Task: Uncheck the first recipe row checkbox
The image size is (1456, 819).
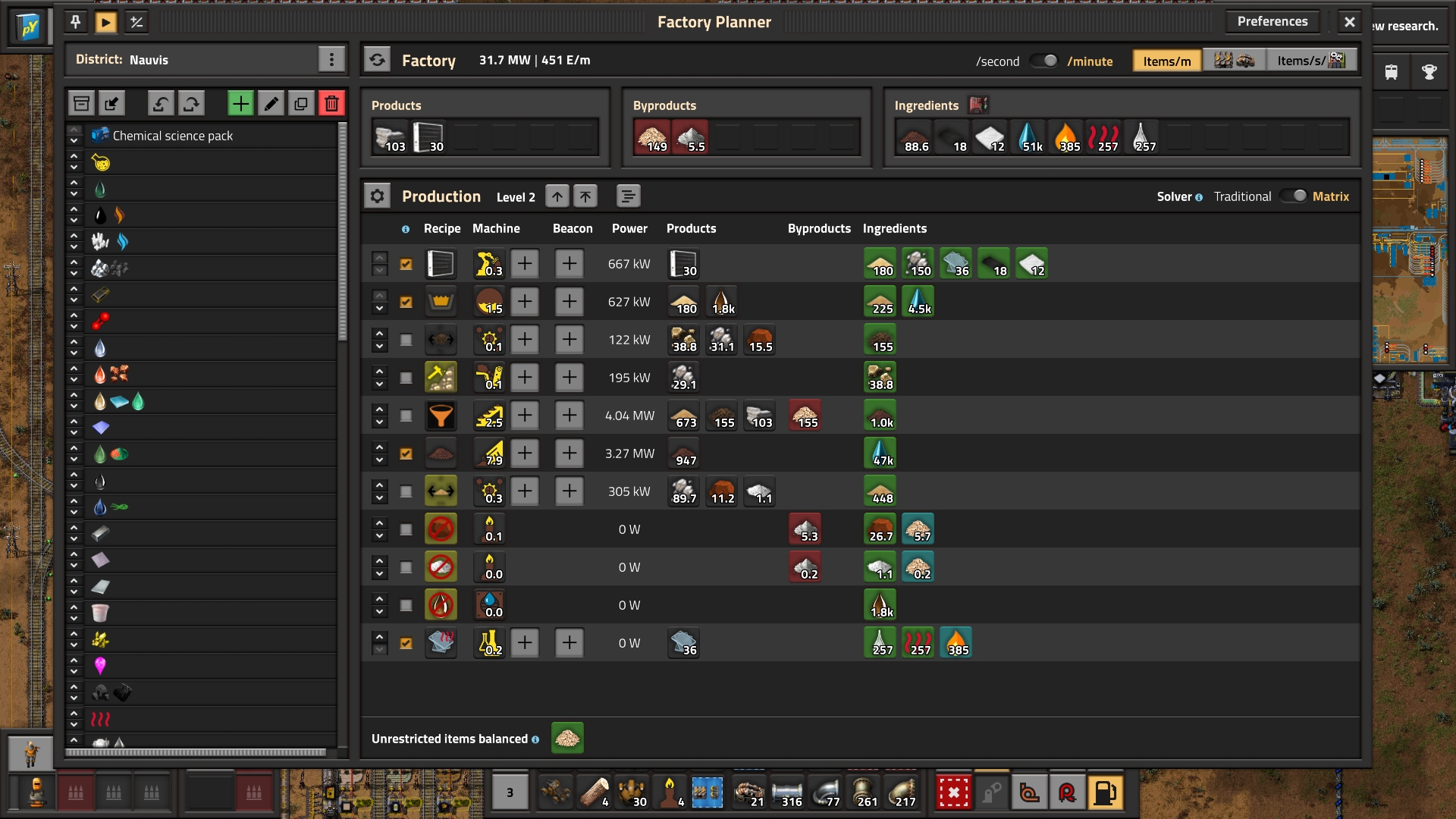Action: pos(406,264)
